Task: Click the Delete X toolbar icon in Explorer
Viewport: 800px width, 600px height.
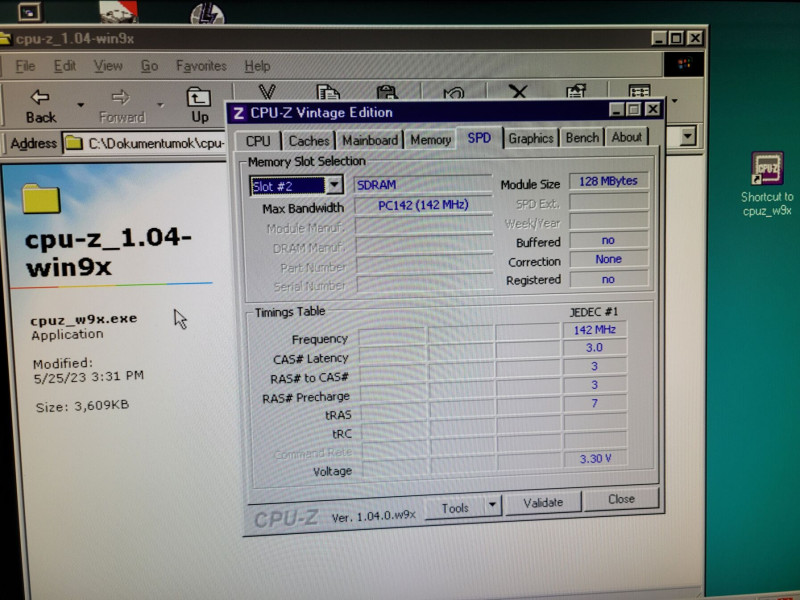Action: pyautogui.click(x=518, y=91)
